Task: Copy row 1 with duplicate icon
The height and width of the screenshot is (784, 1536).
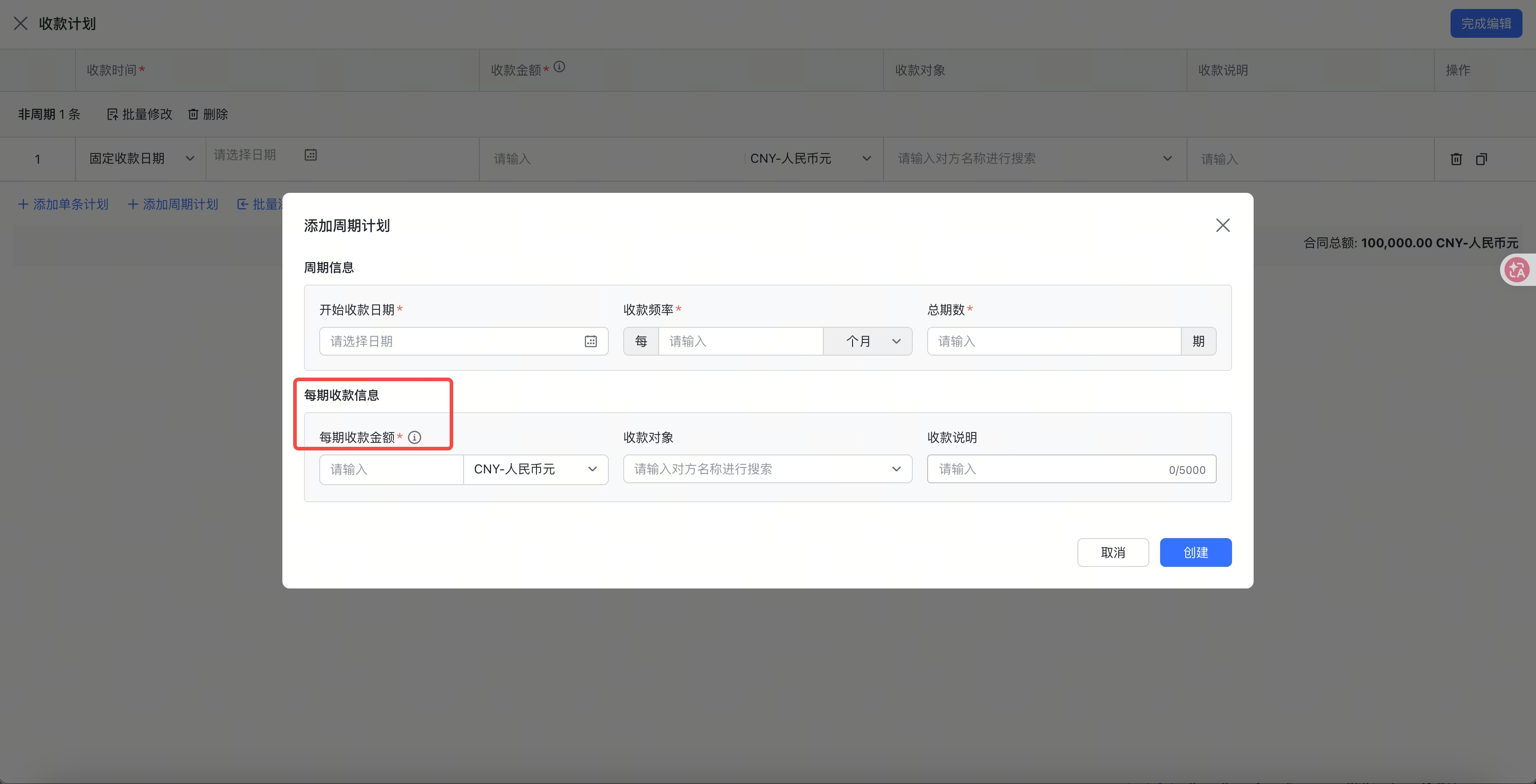Action: (1481, 159)
